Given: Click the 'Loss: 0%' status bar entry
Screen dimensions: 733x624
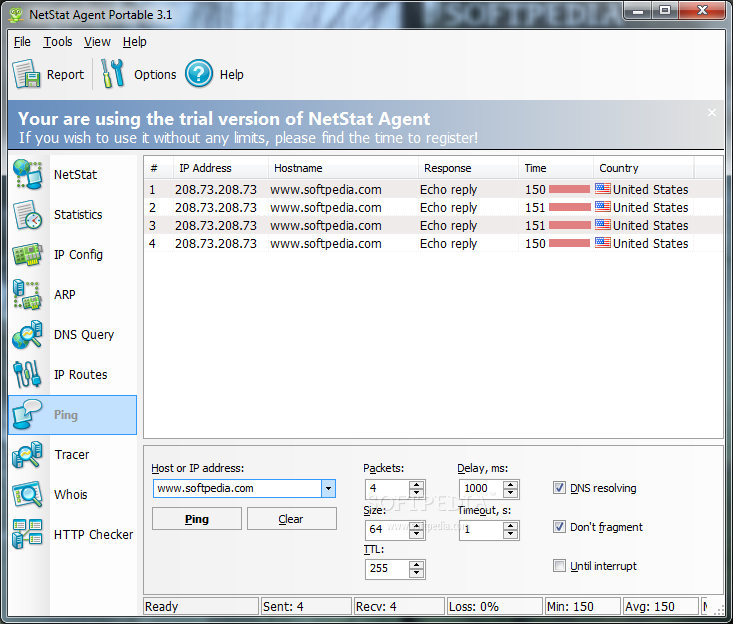Looking at the screenshot, I should pos(494,606).
